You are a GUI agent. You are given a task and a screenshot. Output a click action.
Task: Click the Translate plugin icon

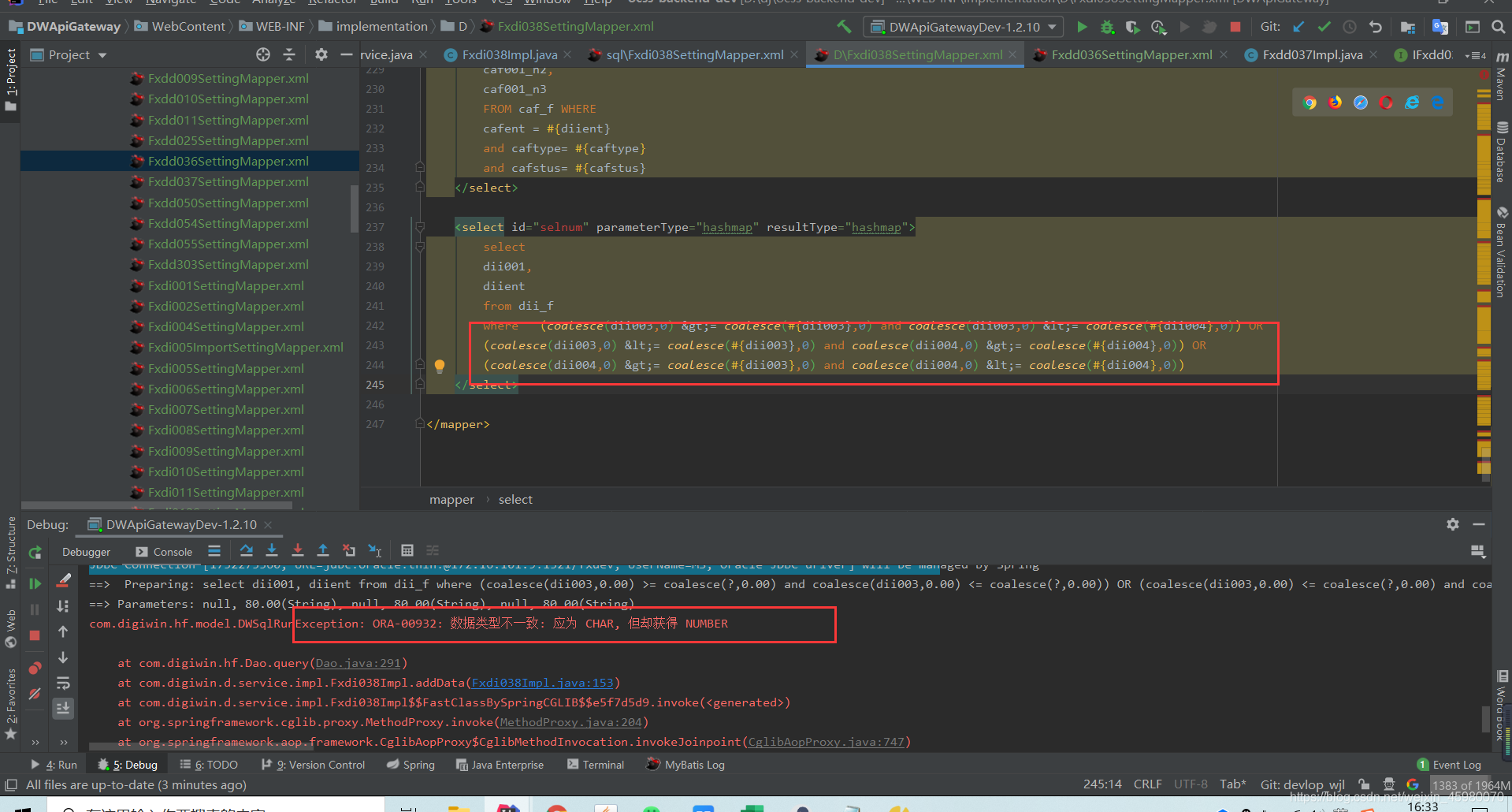[1440, 27]
